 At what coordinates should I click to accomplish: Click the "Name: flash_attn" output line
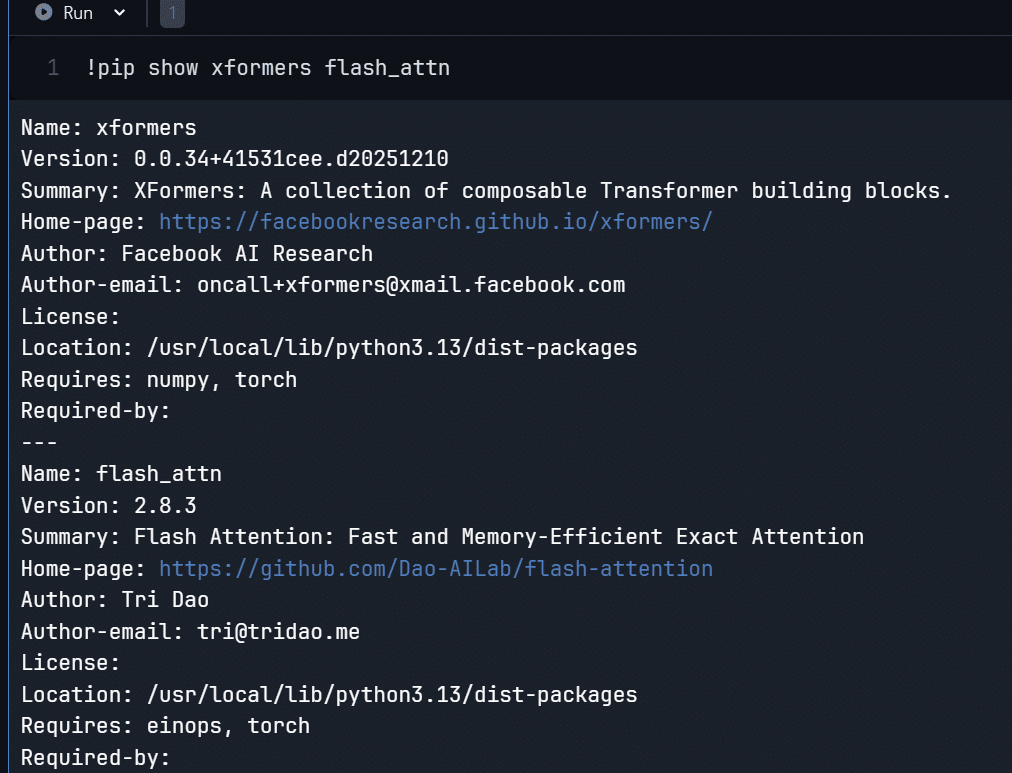[121, 473]
